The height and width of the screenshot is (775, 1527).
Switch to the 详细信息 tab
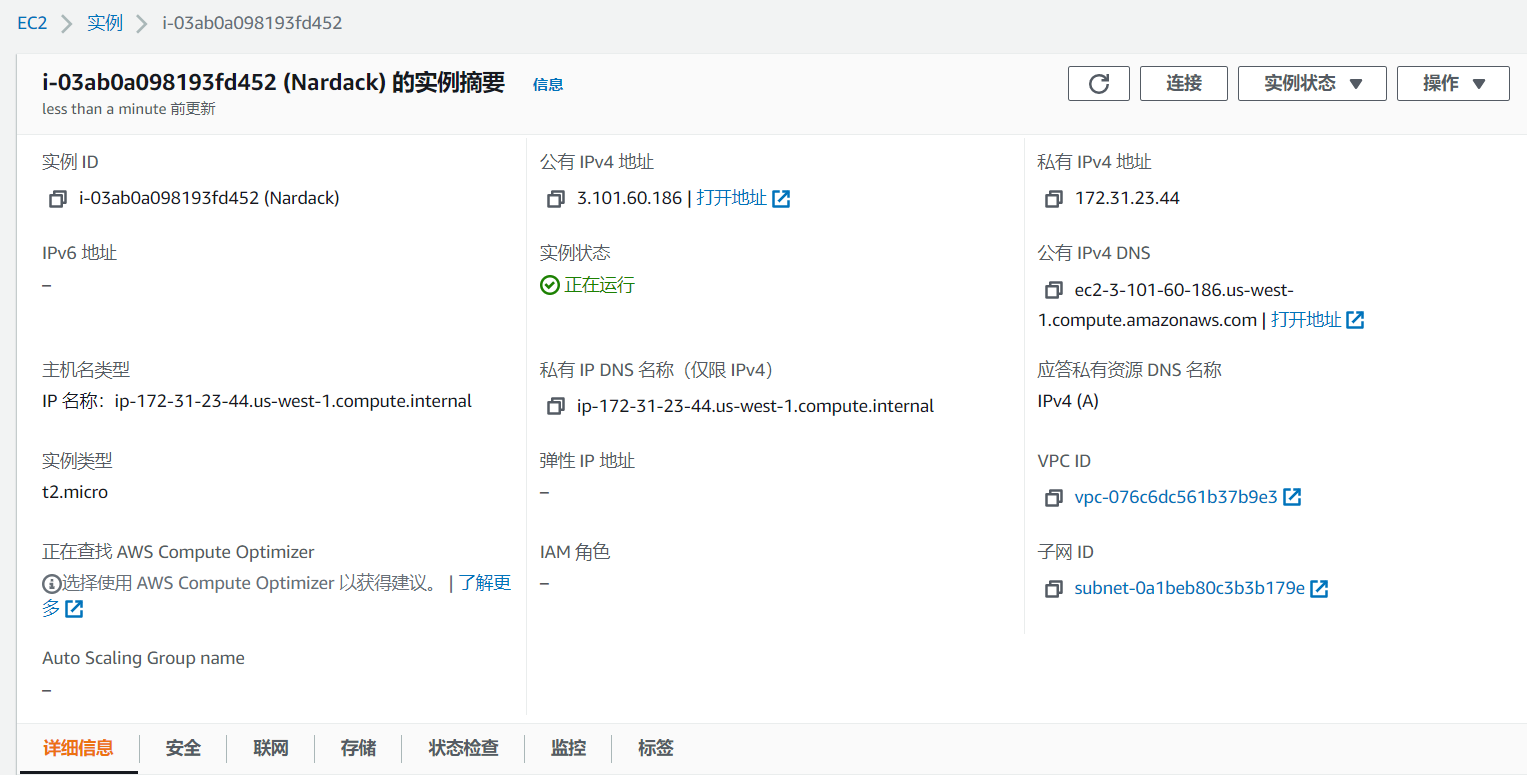point(78,748)
